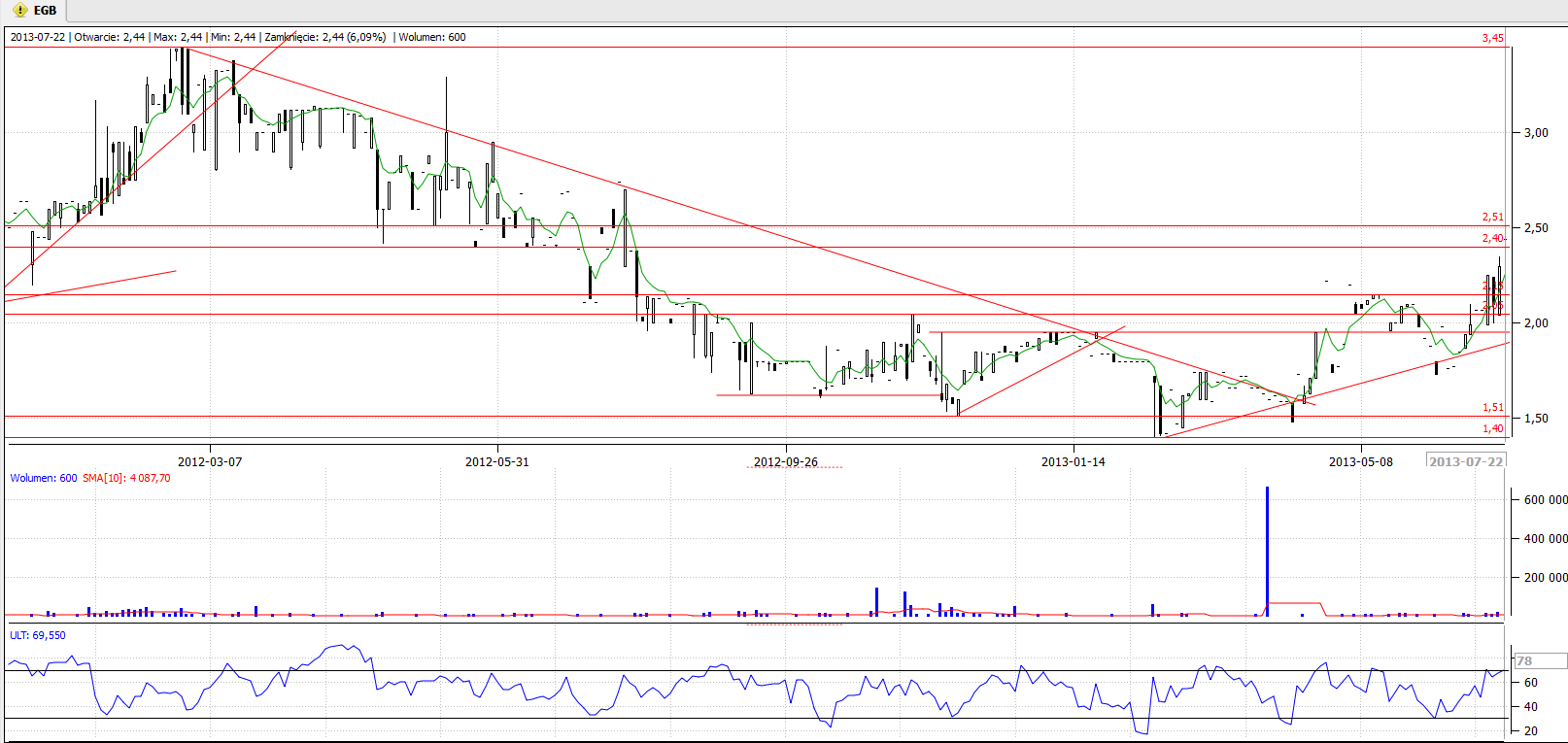Click the 78 value box on oscillator axis
1568x743 pixels.
tap(1539, 661)
